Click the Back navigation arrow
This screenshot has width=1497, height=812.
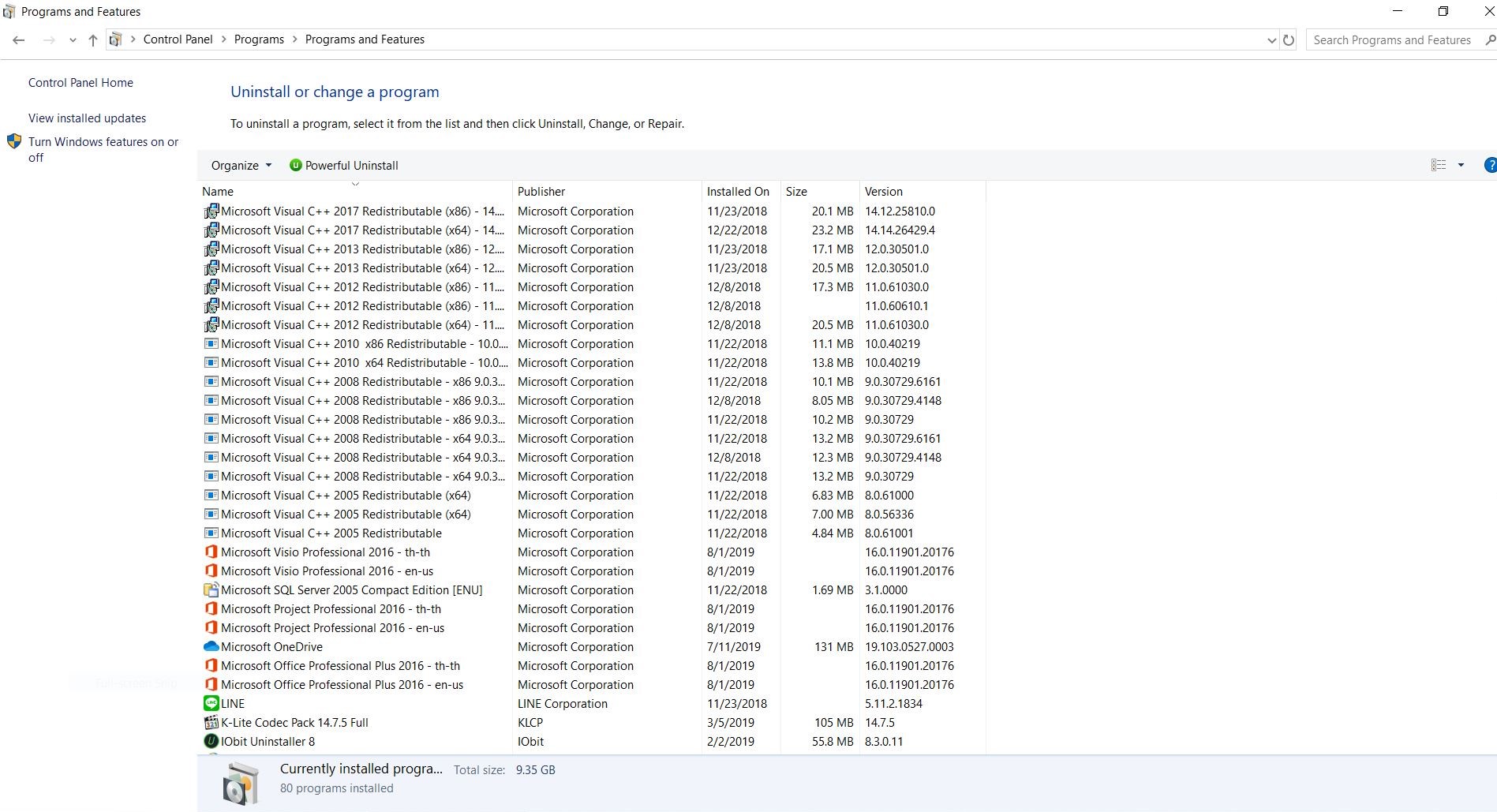coord(19,39)
